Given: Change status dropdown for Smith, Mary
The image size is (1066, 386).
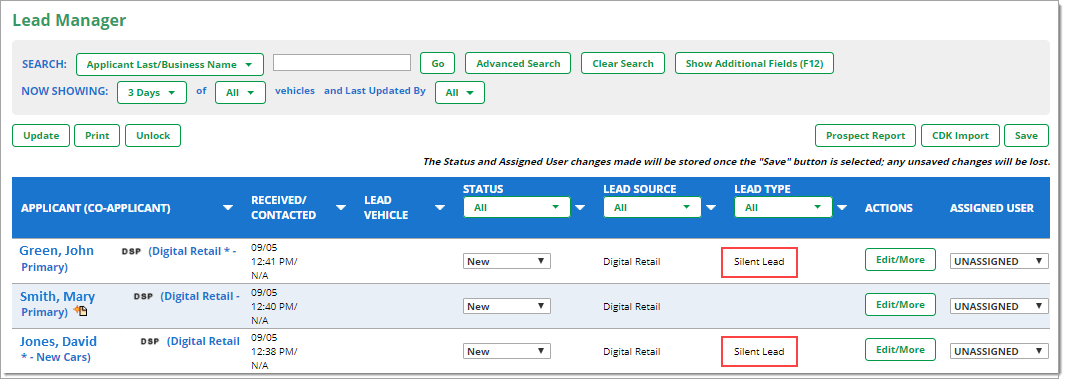Looking at the screenshot, I should click(x=506, y=306).
